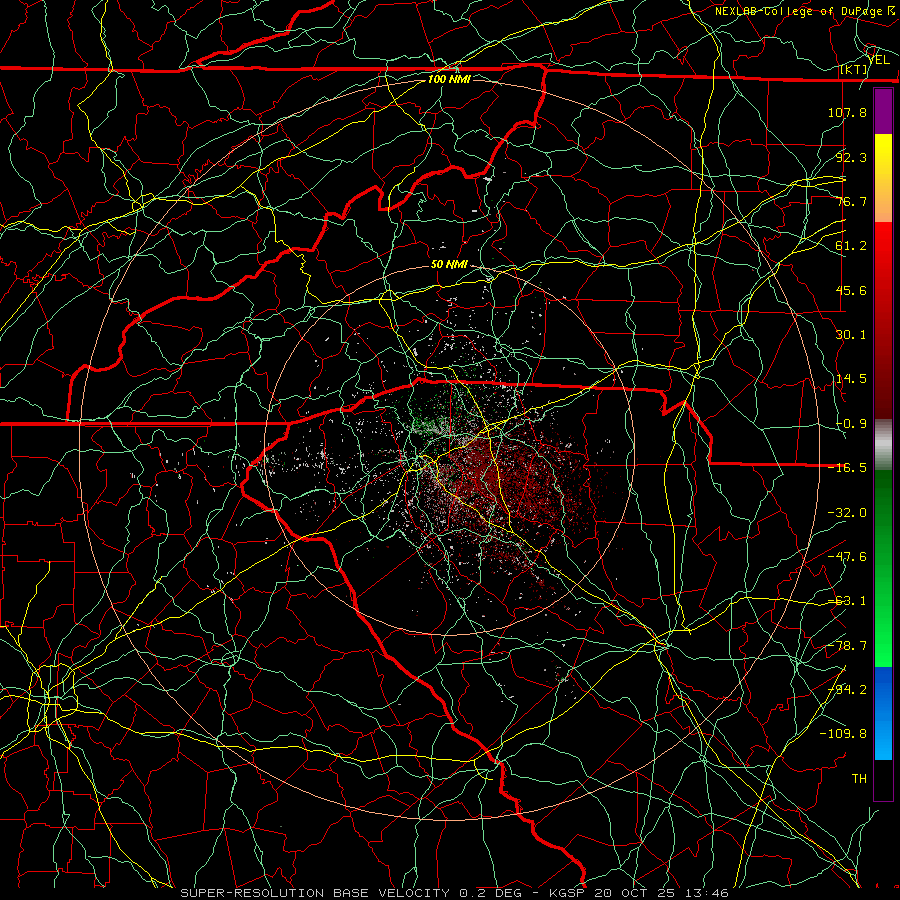This screenshot has height=900, width=900.
Task: Click the -47.6 velocity scale value
Action: tap(847, 557)
